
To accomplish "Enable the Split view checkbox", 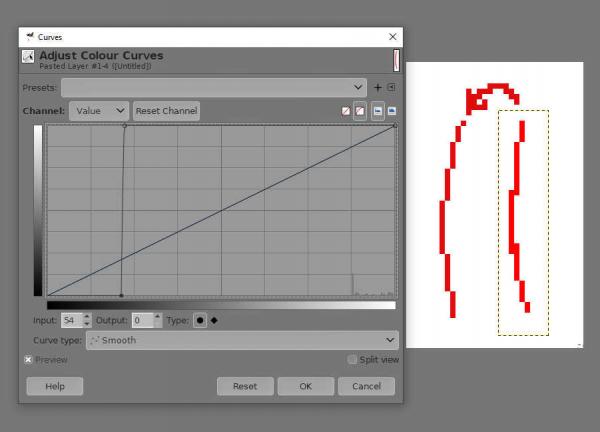I will (352, 359).
